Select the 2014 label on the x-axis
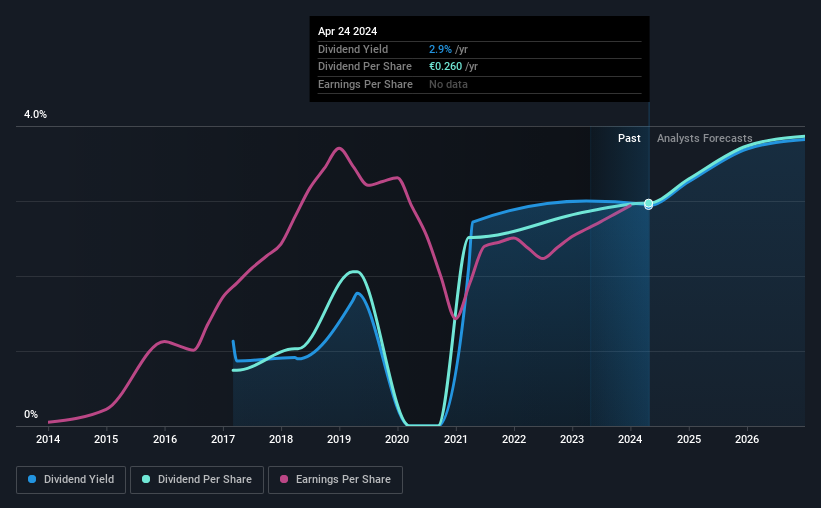Image resolution: width=821 pixels, height=508 pixels. click(48, 439)
